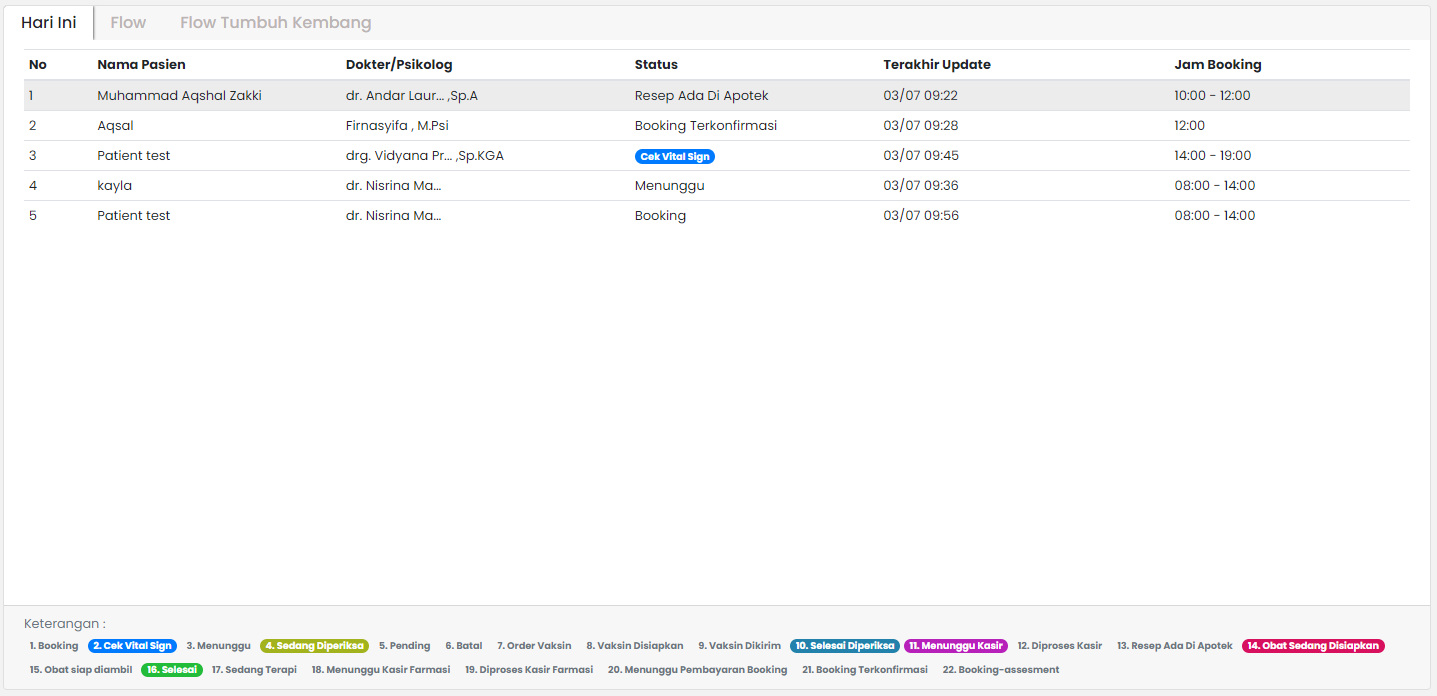Sort by the Nama Pasien column header
Image resolution: width=1437 pixels, height=696 pixels.
pyautogui.click(x=140, y=64)
